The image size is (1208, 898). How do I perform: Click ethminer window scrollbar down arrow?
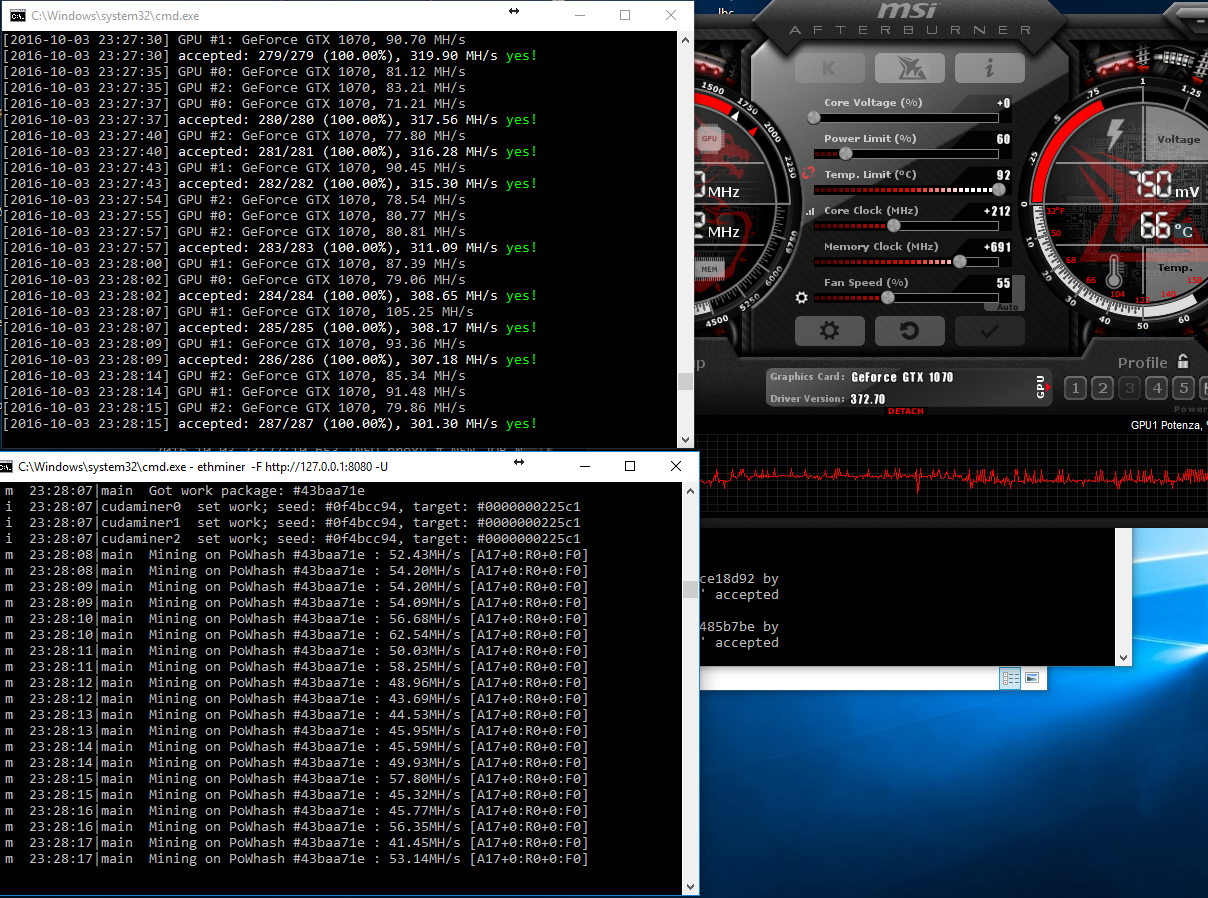pos(690,885)
